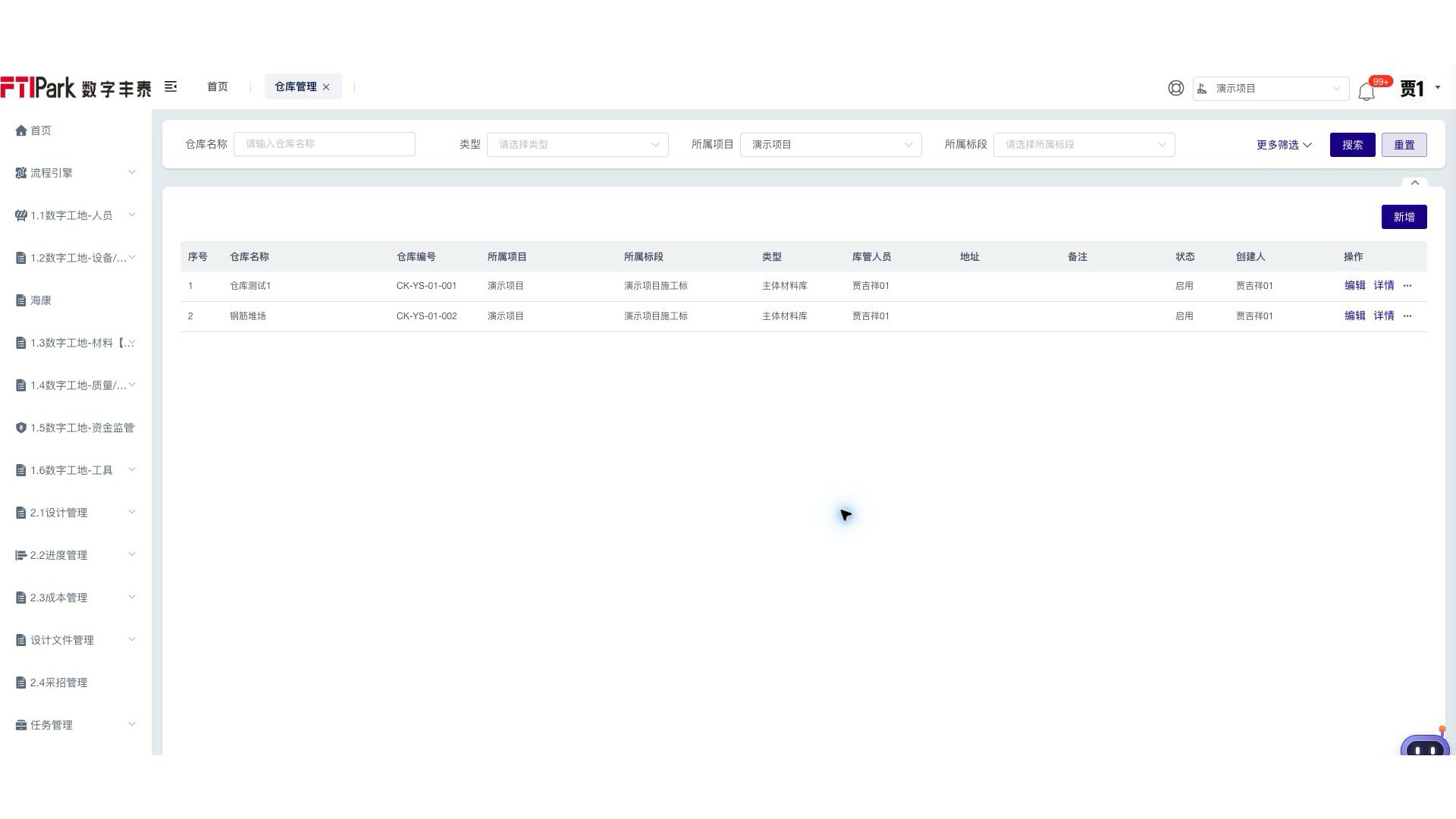Click the 设计文件管理 document icon

click(x=21, y=640)
